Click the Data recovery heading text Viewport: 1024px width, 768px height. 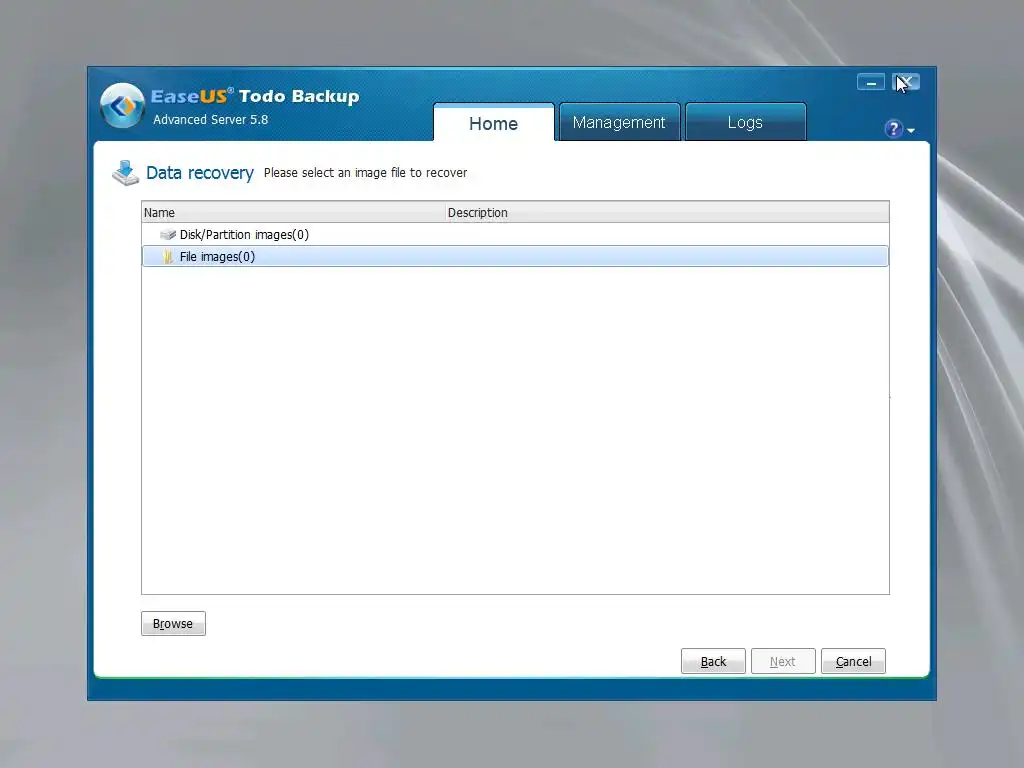pos(200,173)
